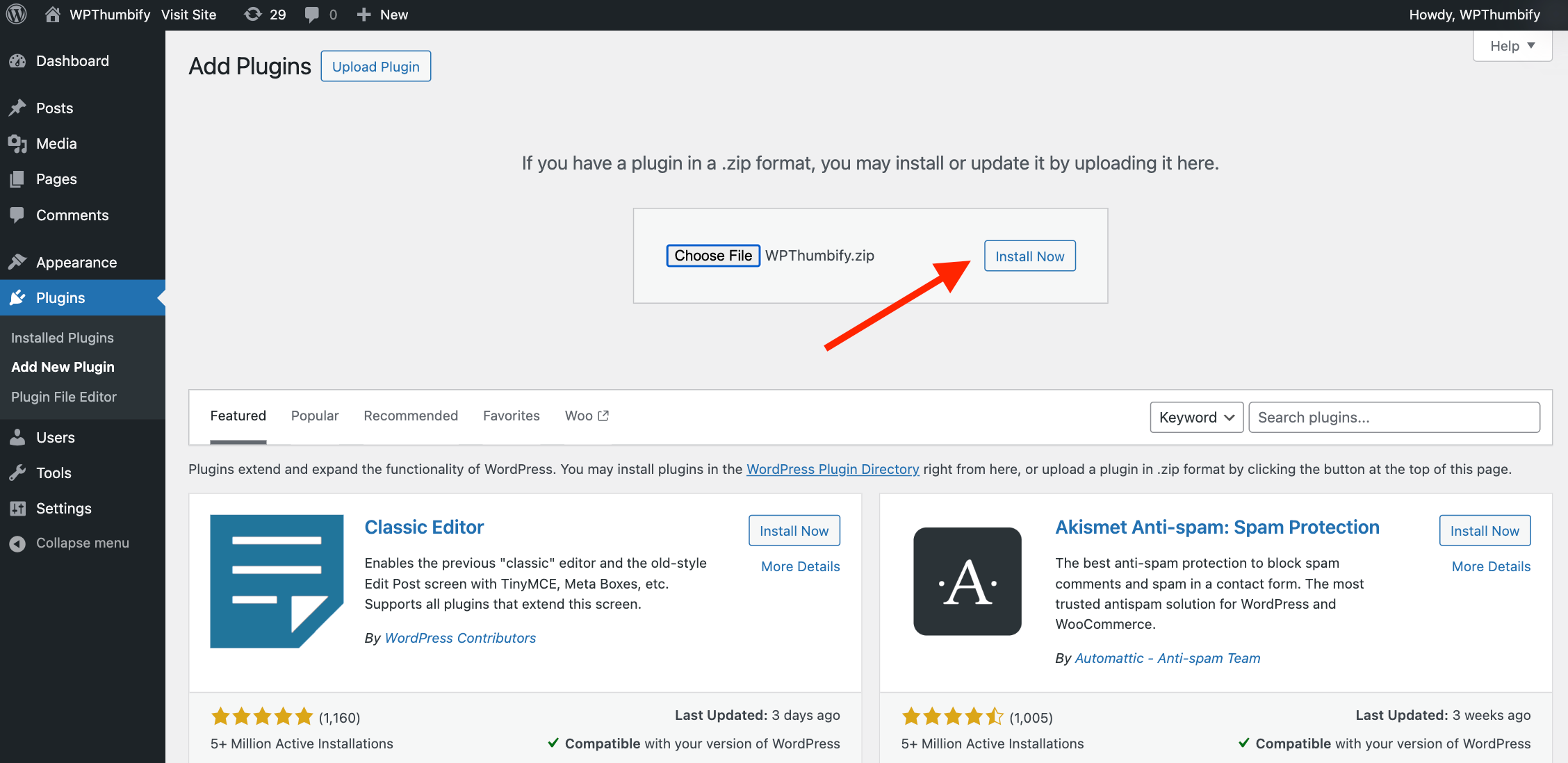Image resolution: width=1568 pixels, height=763 pixels.
Task: Open the WordPress Plugin Directory link
Action: point(833,469)
